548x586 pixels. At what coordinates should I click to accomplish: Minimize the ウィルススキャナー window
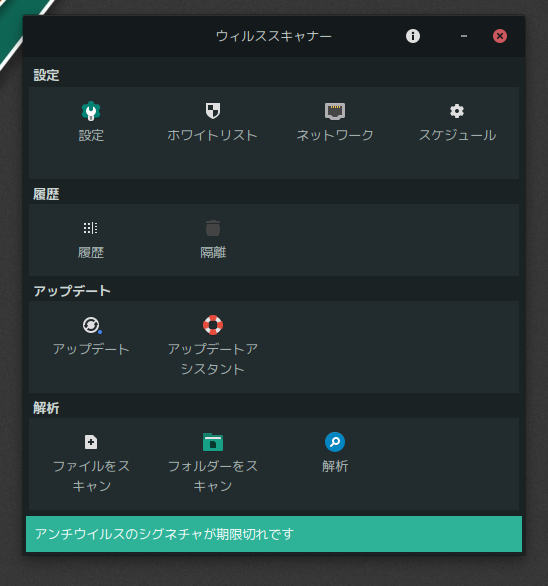click(x=464, y=36)
